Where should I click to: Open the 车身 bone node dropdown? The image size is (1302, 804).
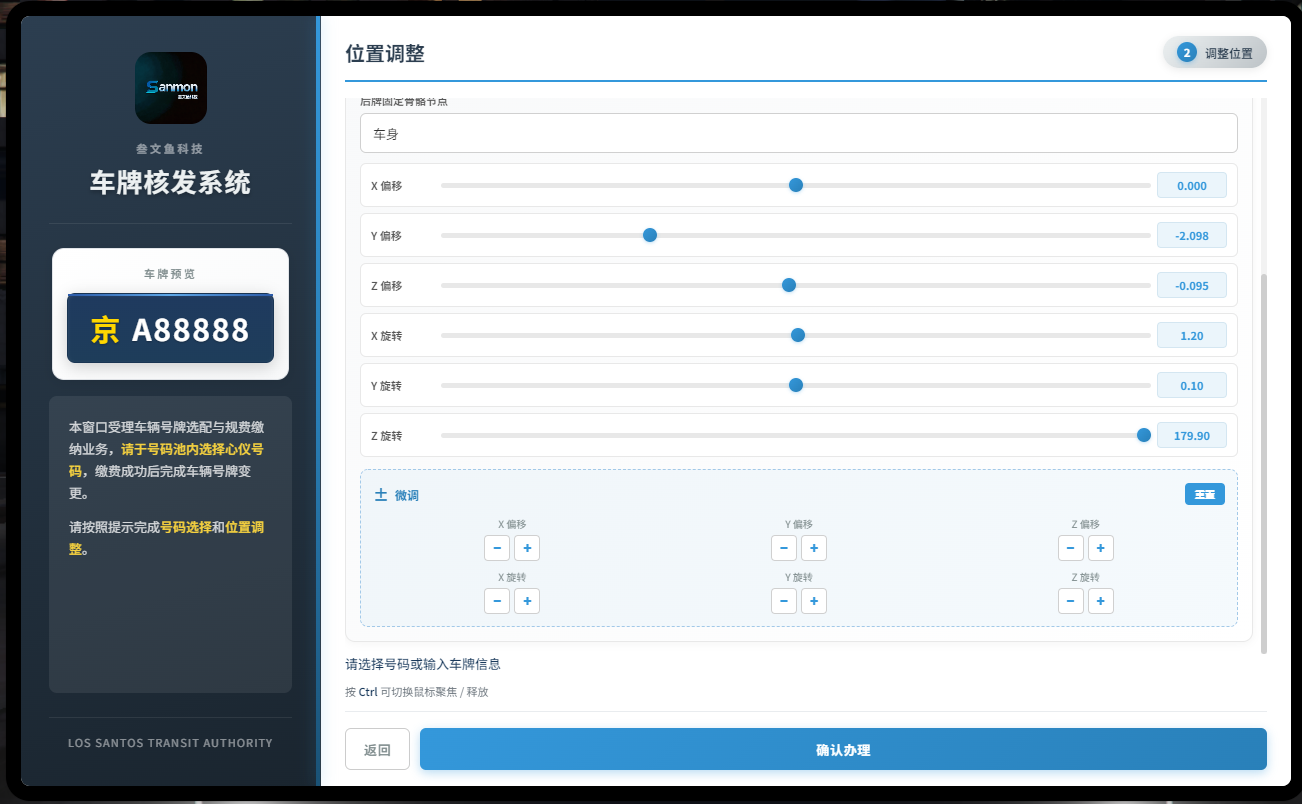799,133
